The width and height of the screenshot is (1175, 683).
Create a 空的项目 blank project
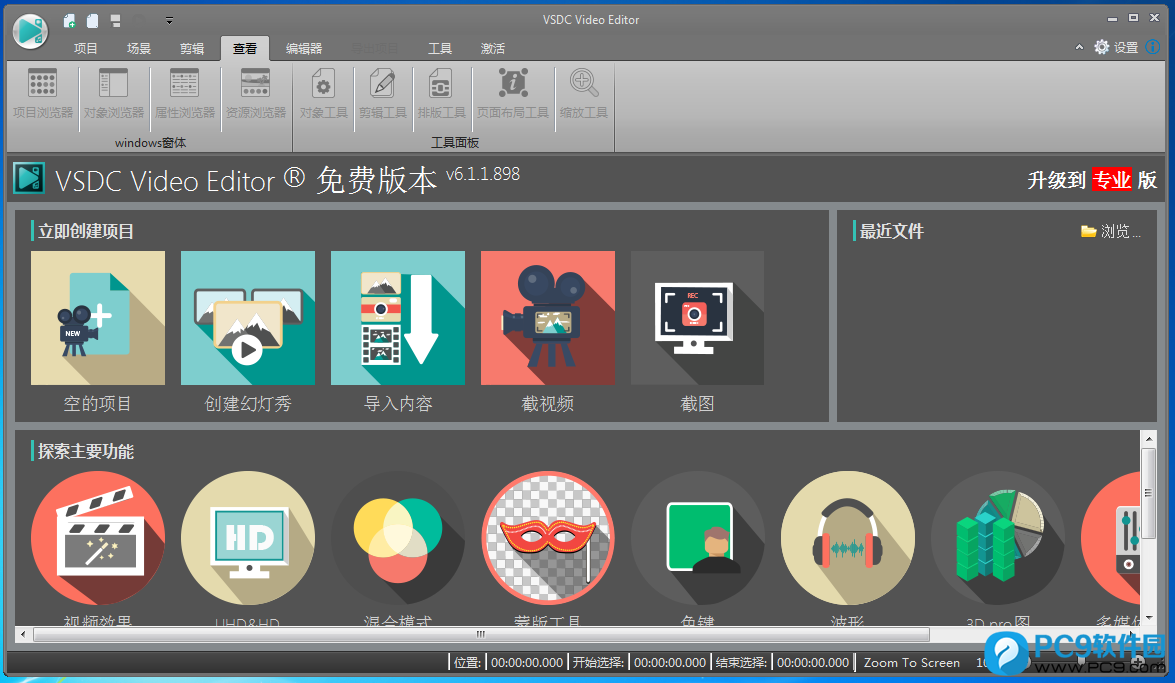[x=97, y=318]
